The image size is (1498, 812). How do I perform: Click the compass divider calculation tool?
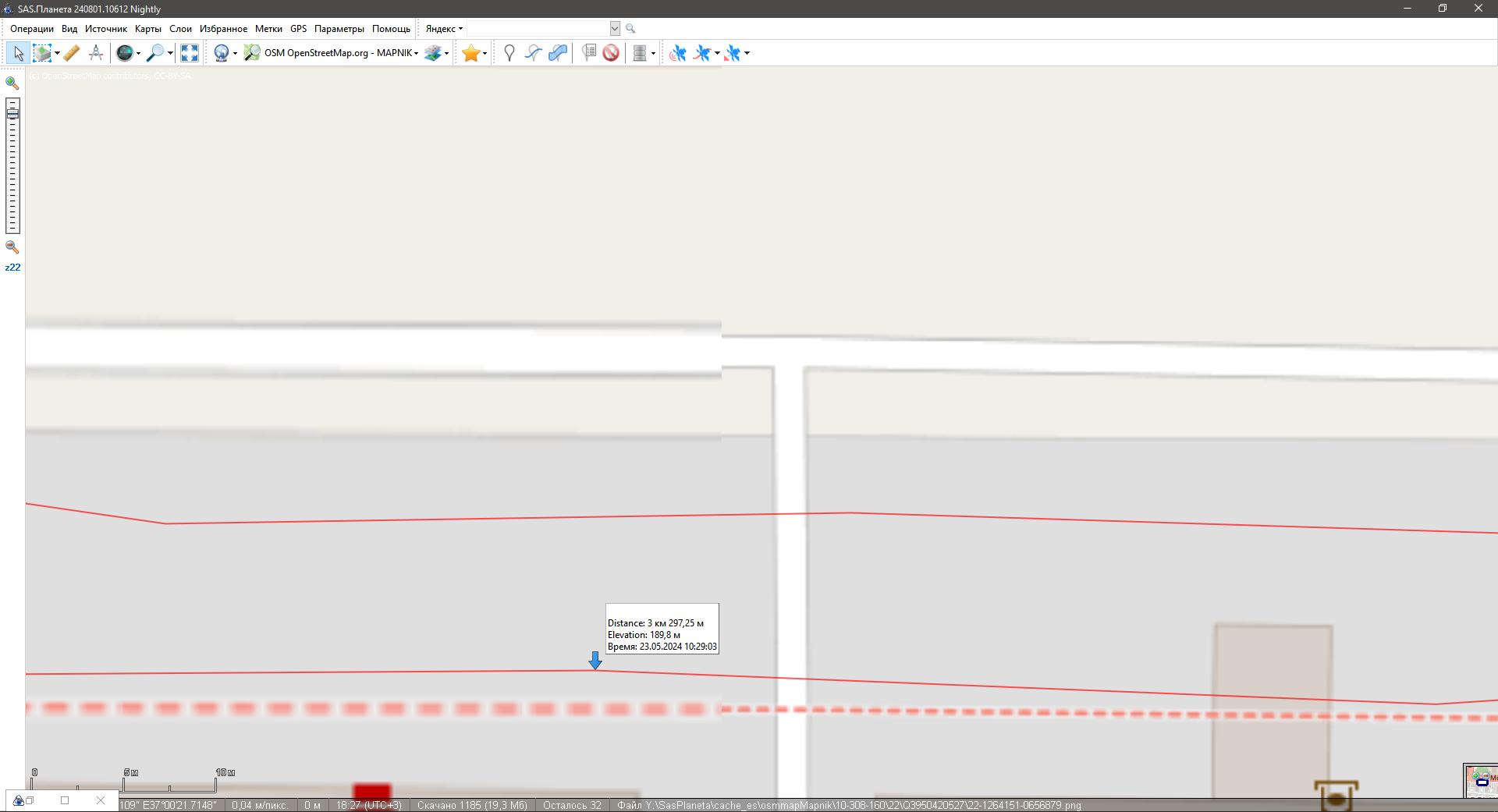[96, 53]
